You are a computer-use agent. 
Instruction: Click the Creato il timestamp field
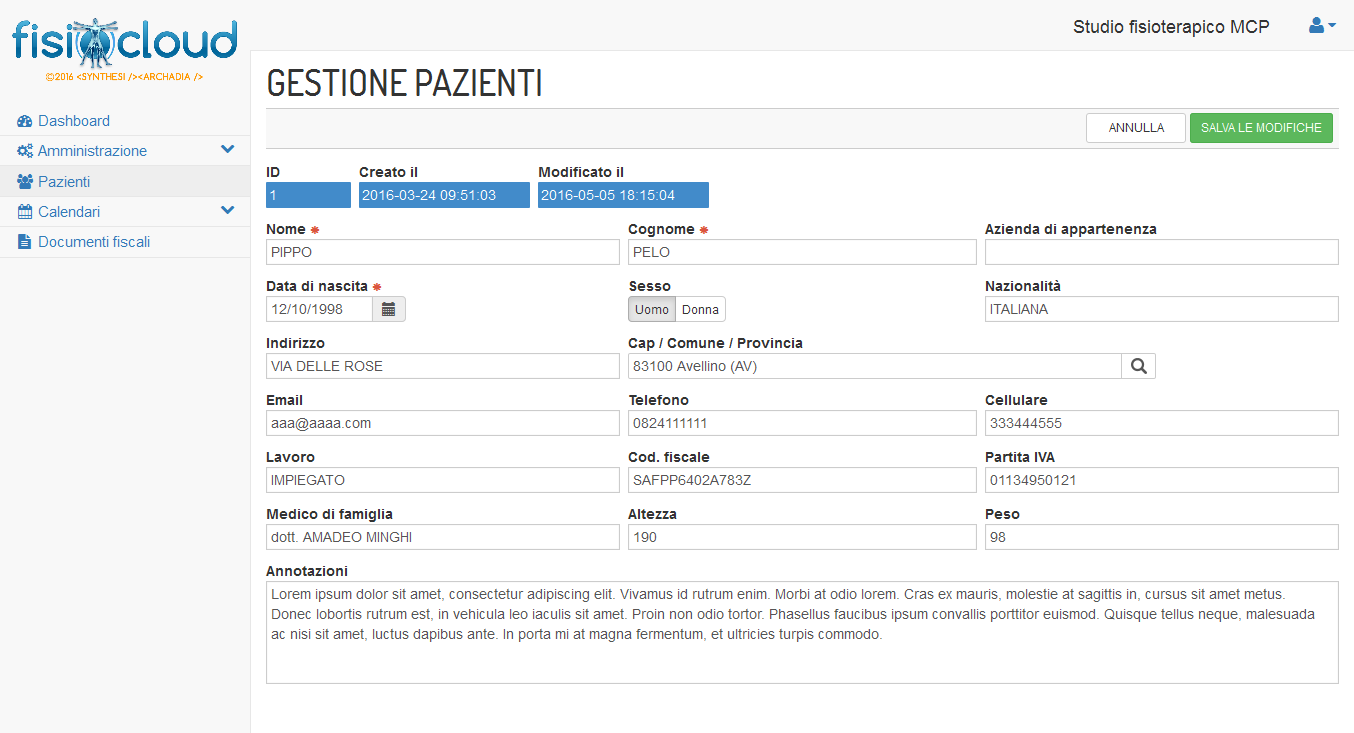point(444,195)
